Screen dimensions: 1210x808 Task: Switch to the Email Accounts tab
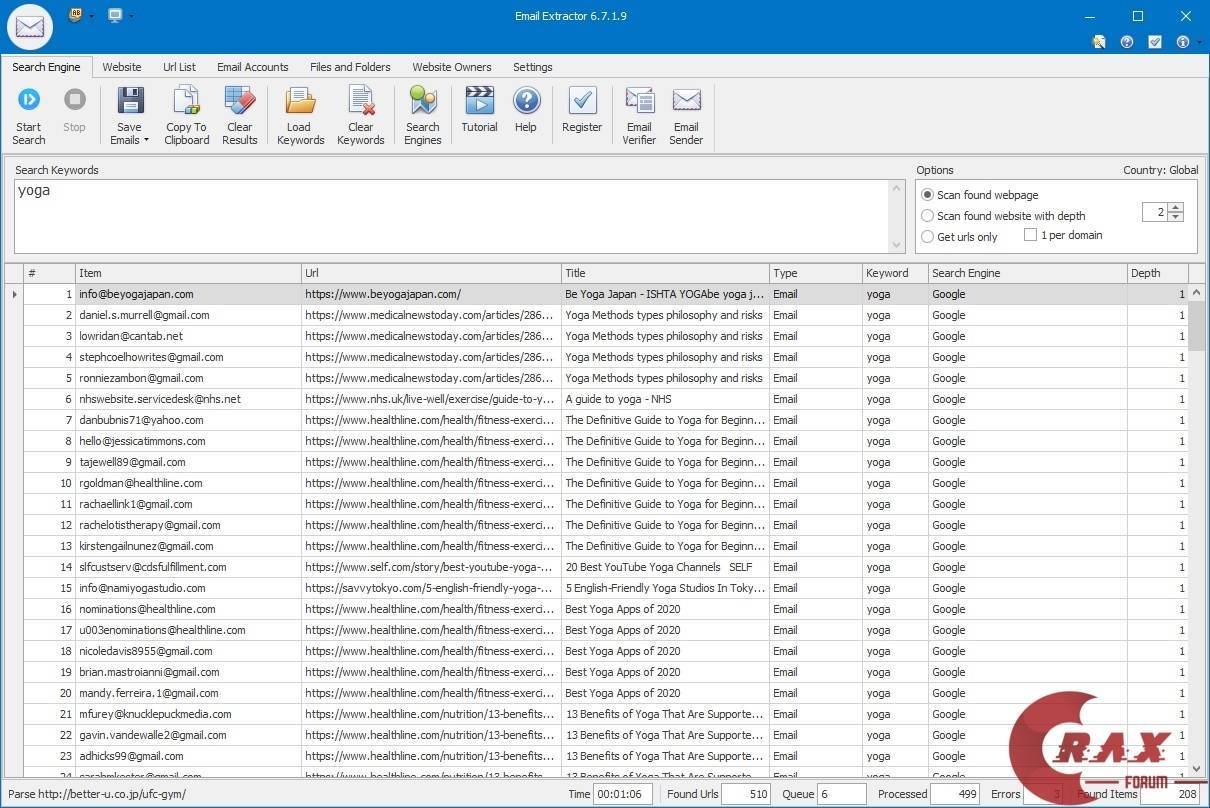[x=252, y=67]
